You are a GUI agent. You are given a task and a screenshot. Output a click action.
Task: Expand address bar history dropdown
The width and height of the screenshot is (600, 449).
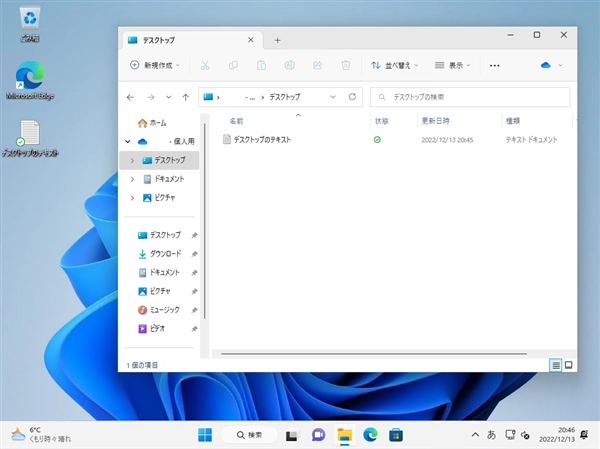point(333,97)
